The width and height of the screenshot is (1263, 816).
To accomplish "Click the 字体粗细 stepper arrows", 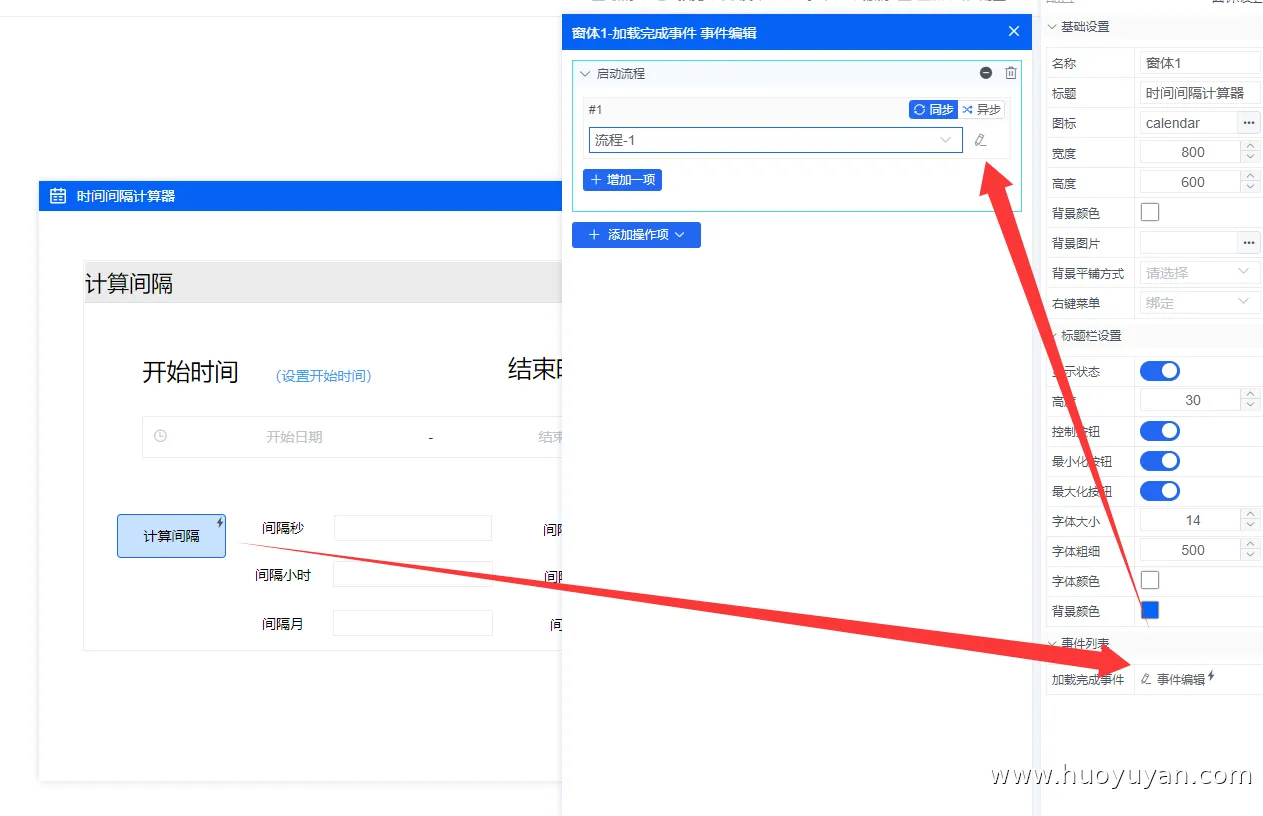I will pos(1251,550).
